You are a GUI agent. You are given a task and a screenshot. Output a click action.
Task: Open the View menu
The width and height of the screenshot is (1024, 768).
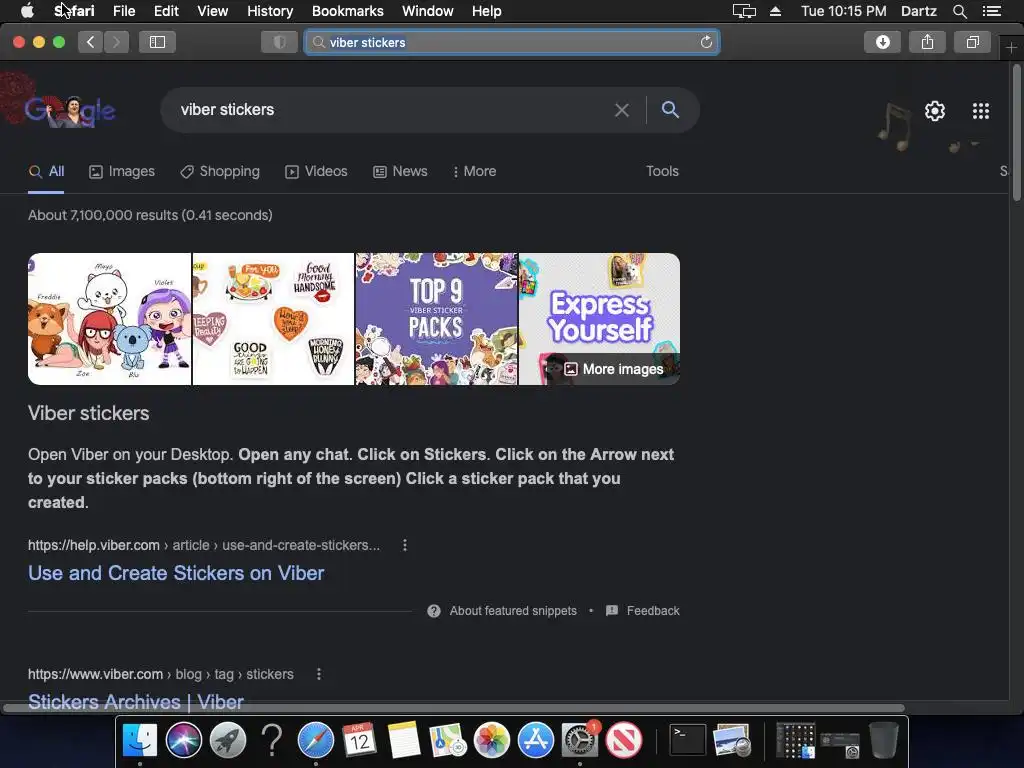[213, 11]
